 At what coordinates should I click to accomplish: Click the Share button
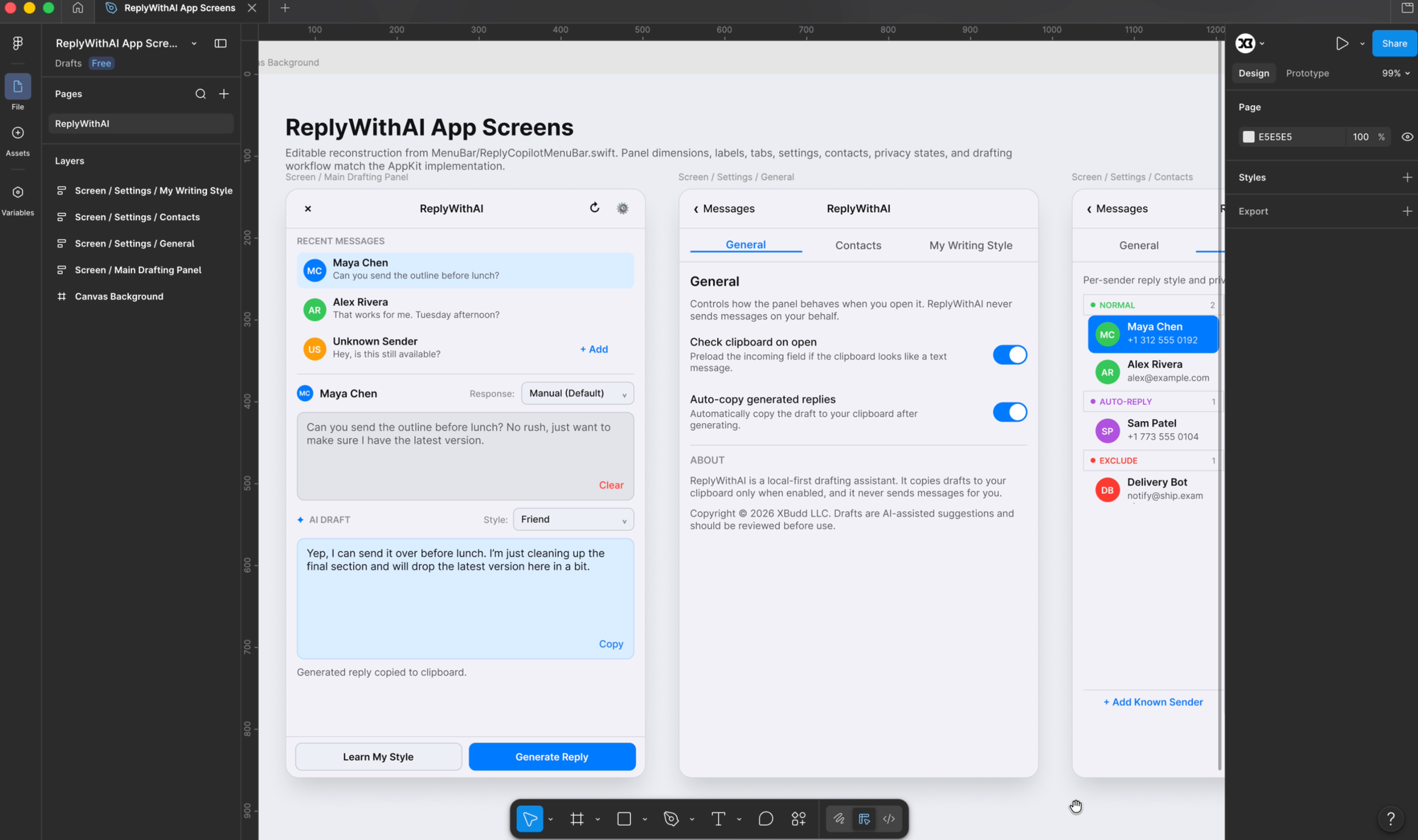pos(1394,43)
